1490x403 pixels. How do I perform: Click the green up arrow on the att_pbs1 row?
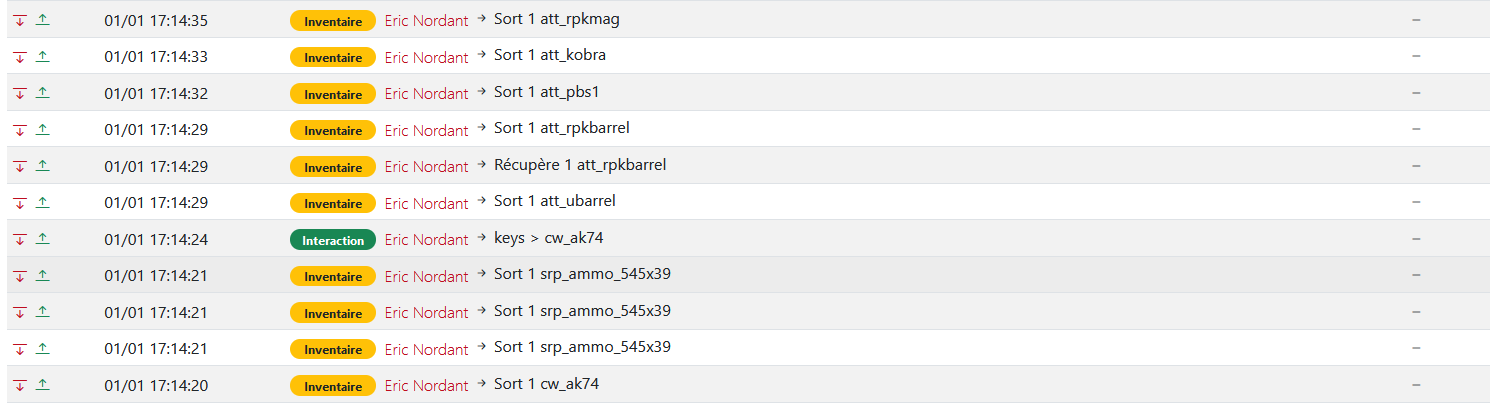click(x=42, y=92)
